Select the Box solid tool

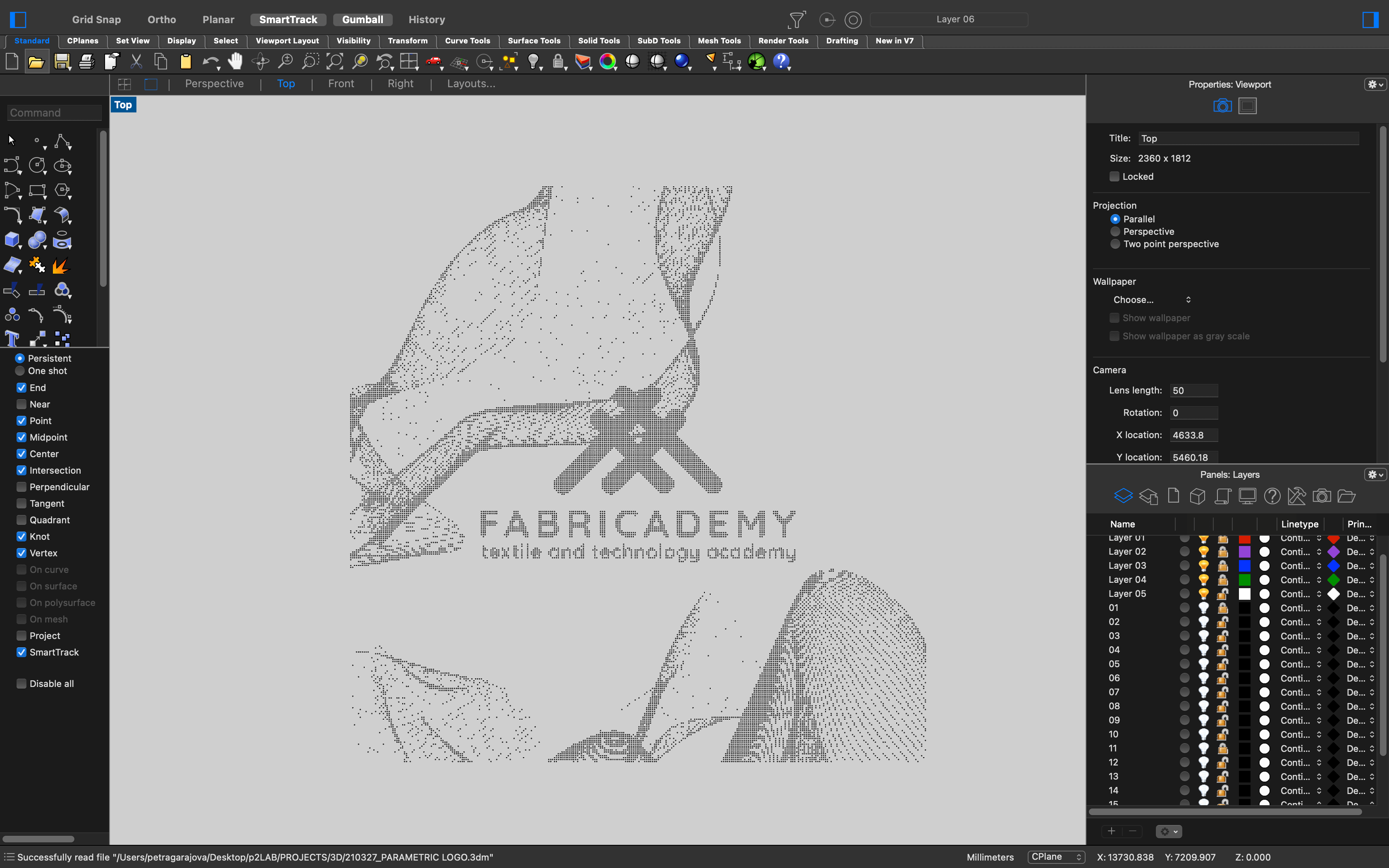pyautogui.click(x=12, y=240)
